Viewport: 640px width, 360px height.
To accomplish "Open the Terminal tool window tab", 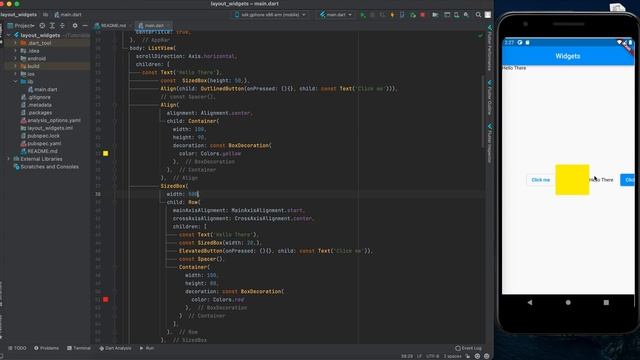I will pyautogui.click(x=79, y=348).
